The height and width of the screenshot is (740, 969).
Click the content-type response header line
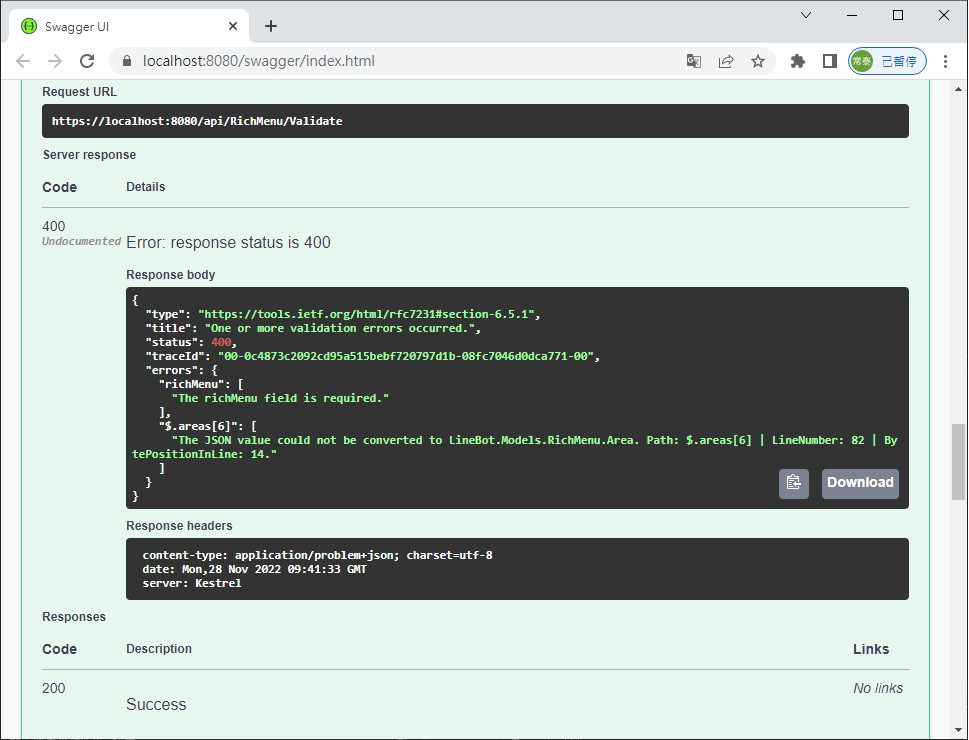click(x=318, y=555)
